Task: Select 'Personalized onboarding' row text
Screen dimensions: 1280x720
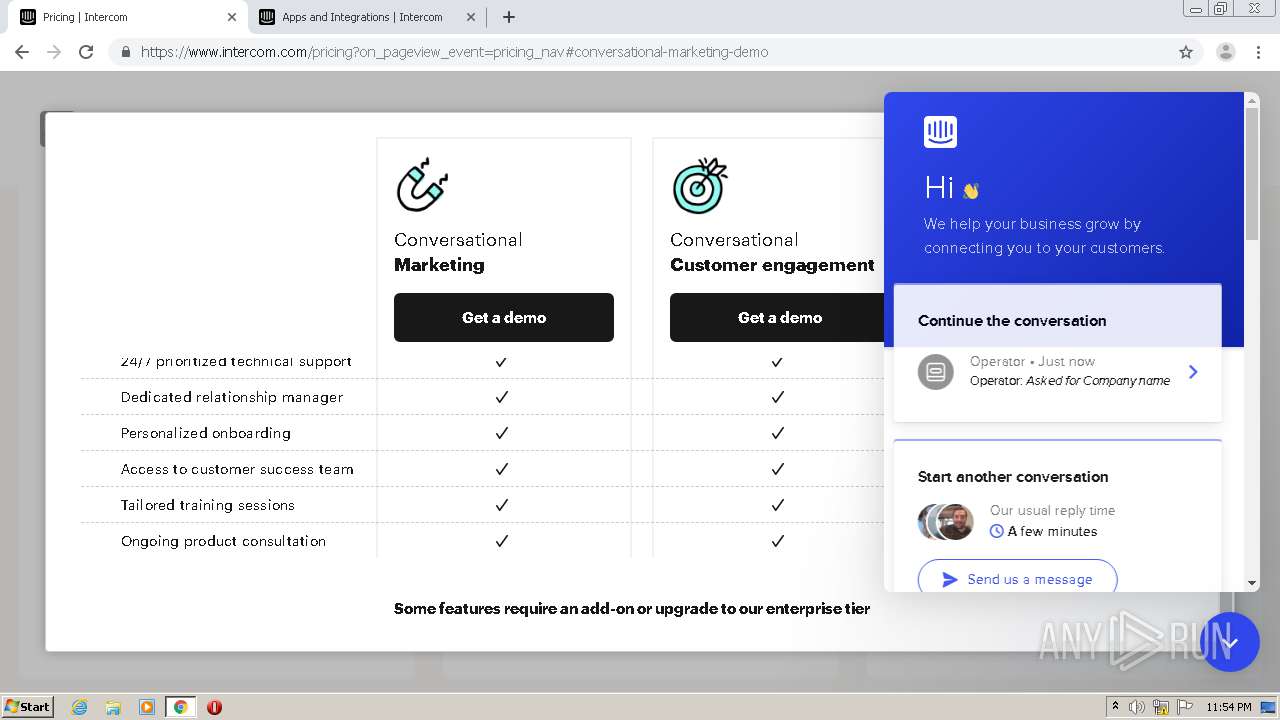Action: click(206, 433)
